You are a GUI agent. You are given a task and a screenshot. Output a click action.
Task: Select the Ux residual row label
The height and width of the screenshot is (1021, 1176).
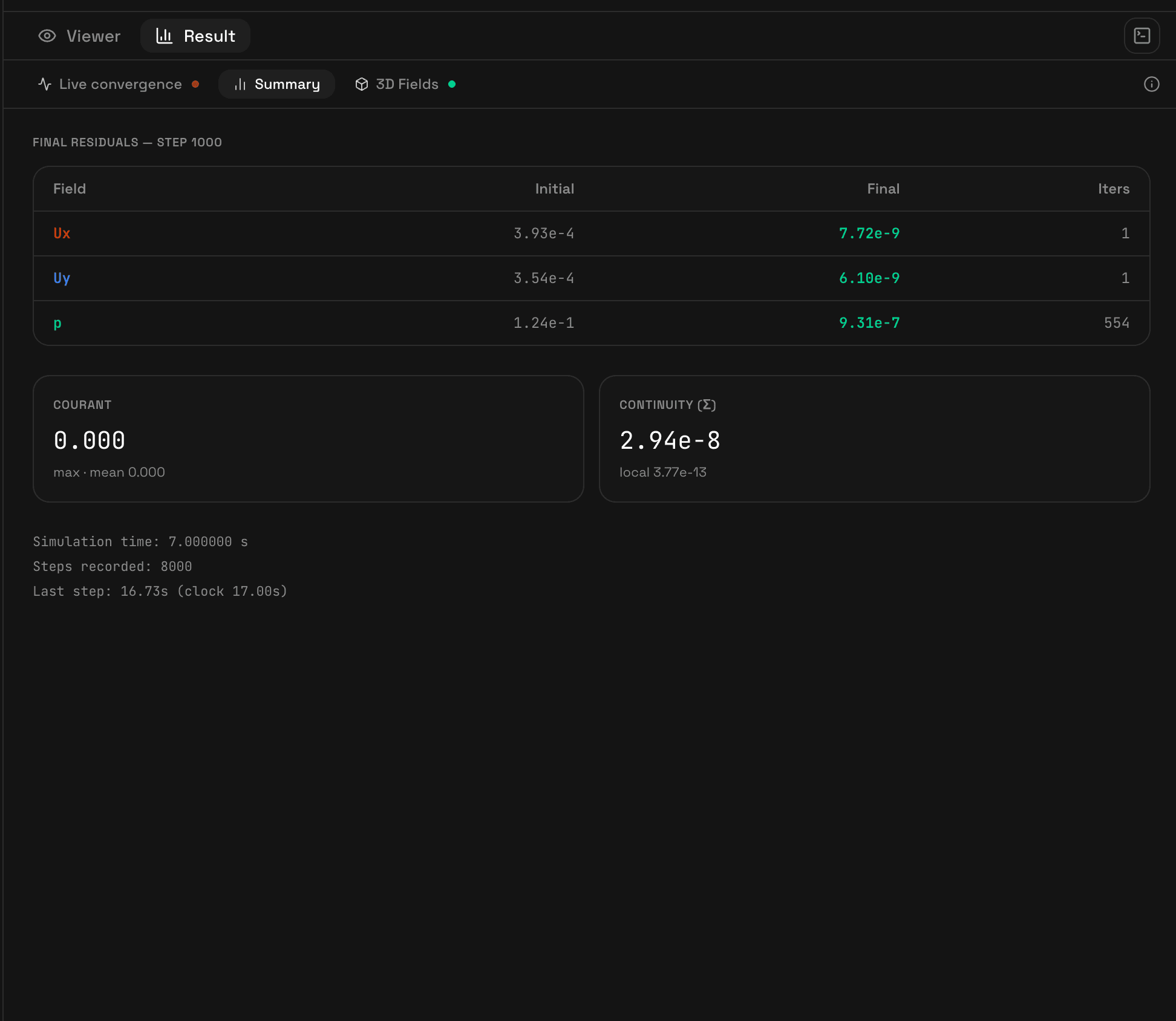62,233
